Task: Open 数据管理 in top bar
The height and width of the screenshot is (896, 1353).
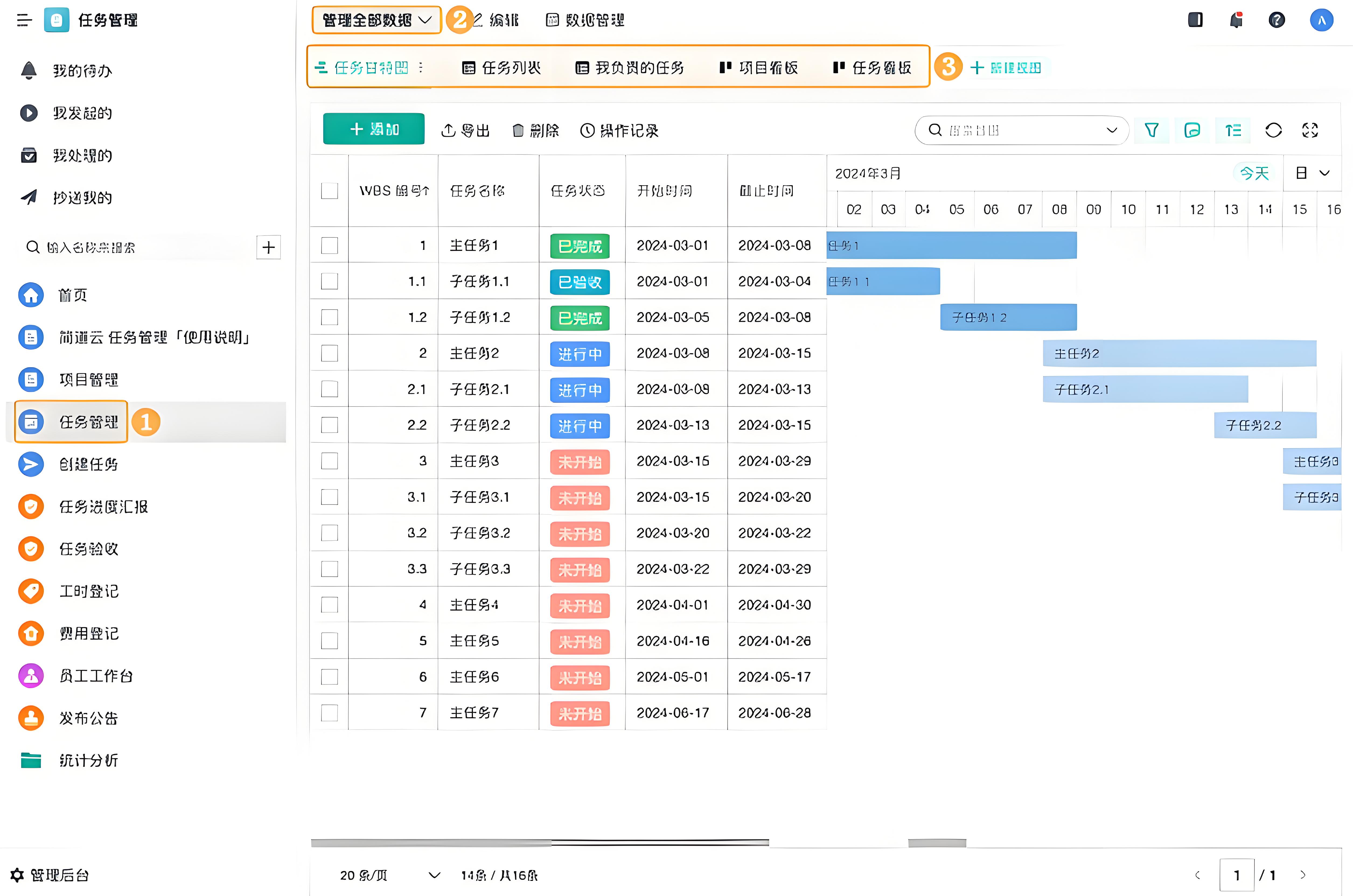Action: (x=585, y=20)
